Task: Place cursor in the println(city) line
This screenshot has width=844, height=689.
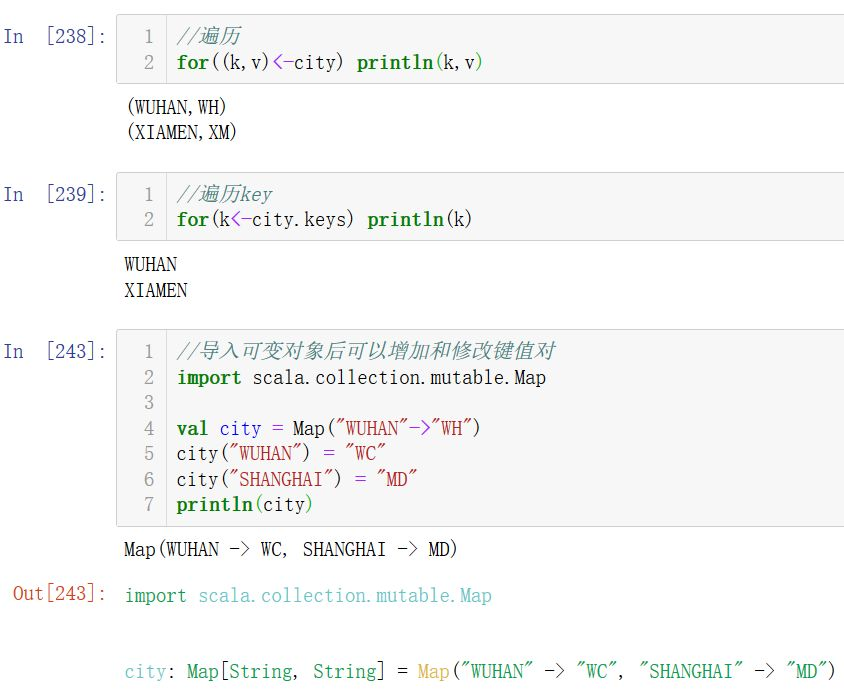Action: (245, 504)
